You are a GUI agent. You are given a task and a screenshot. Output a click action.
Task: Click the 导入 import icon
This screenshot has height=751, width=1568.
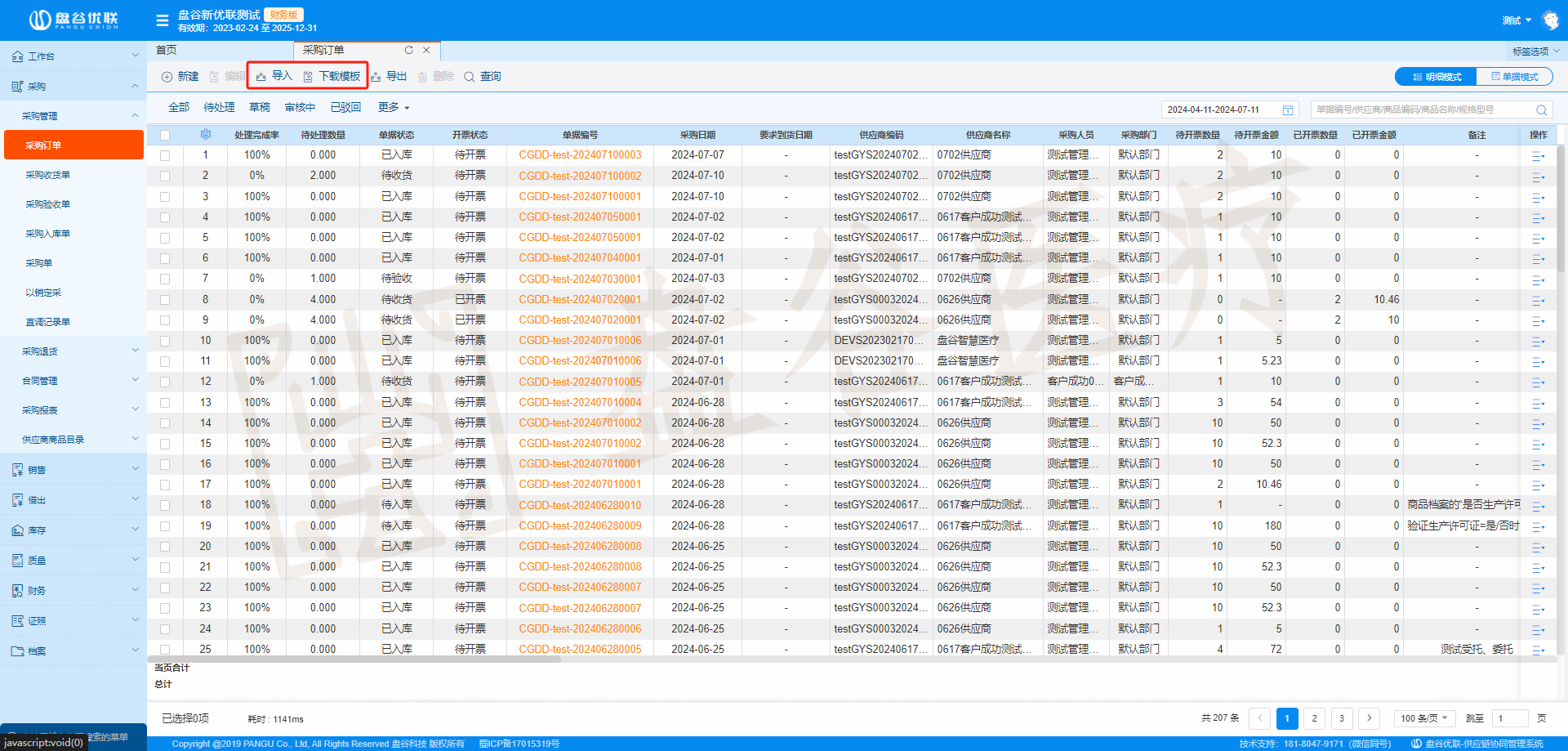[261, 77]
